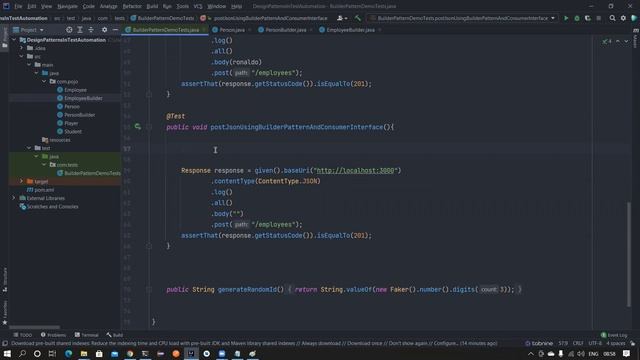Expand External Libraries node

tap(14, 198)
